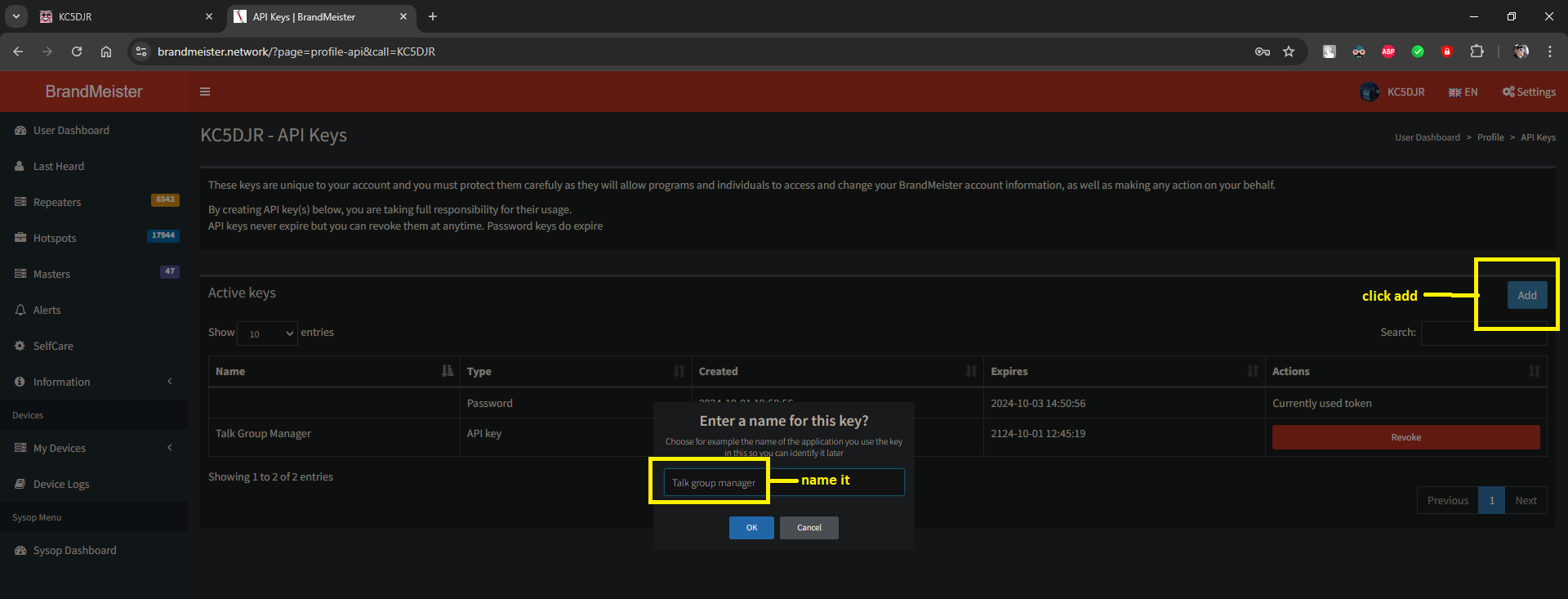Go to the Previous table page
This screenshot has width=1568, height=599.
[1448, 501]
